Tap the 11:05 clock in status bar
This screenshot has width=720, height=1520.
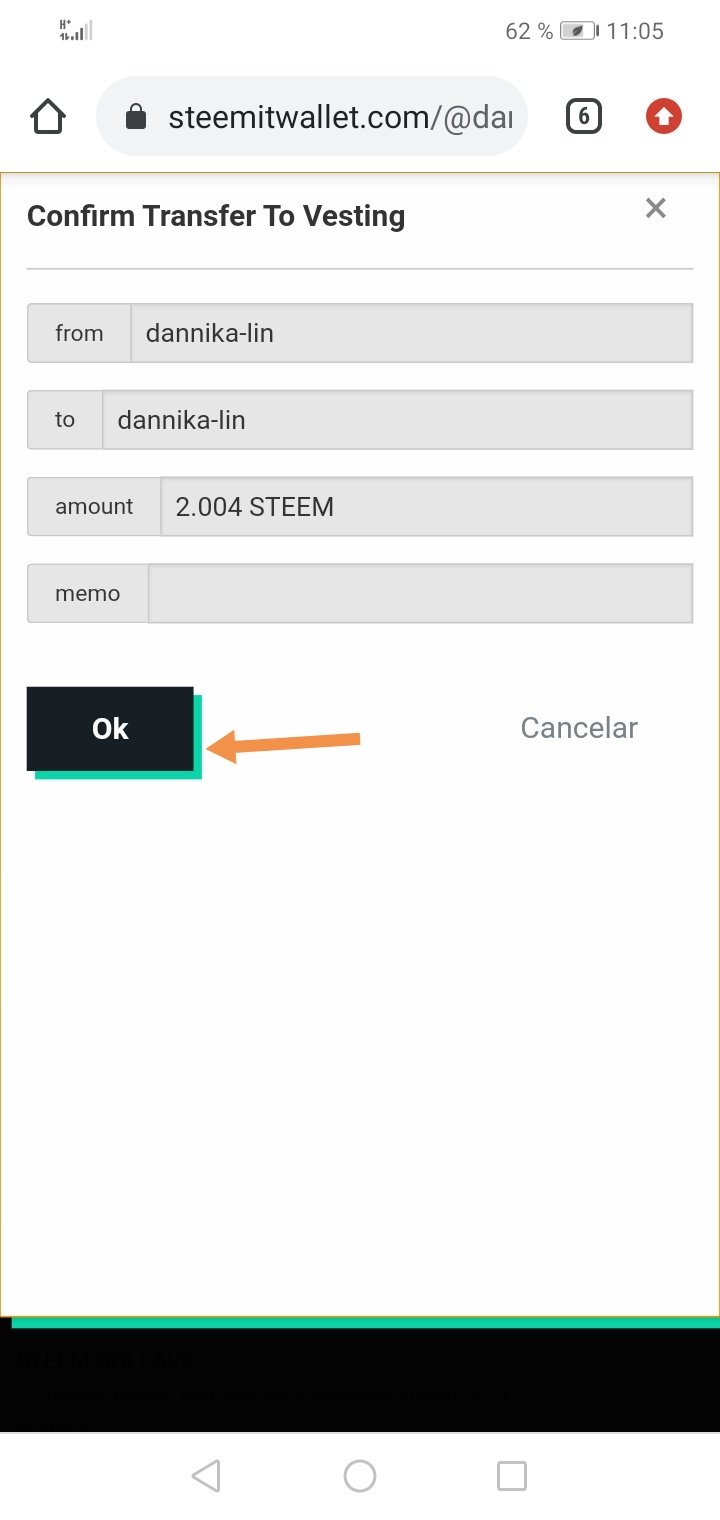pyautogui.click(x=635, y=31)
